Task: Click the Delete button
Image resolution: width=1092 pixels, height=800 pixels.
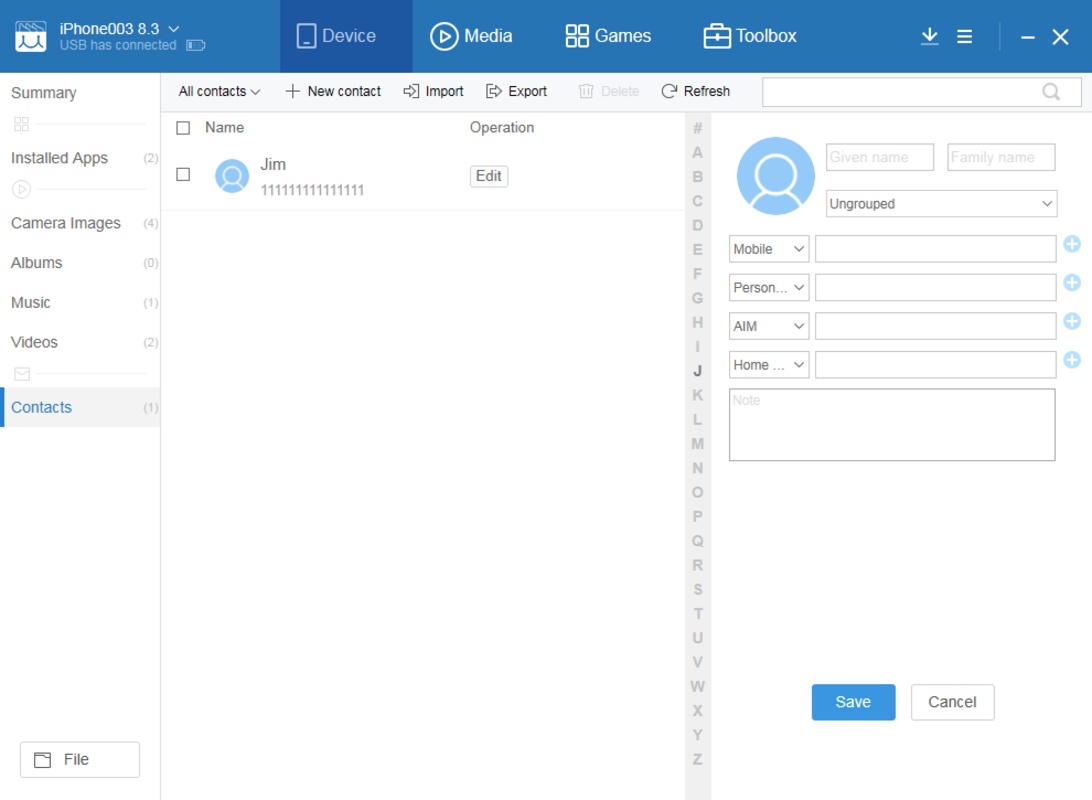Action: [x=609, y=91]
